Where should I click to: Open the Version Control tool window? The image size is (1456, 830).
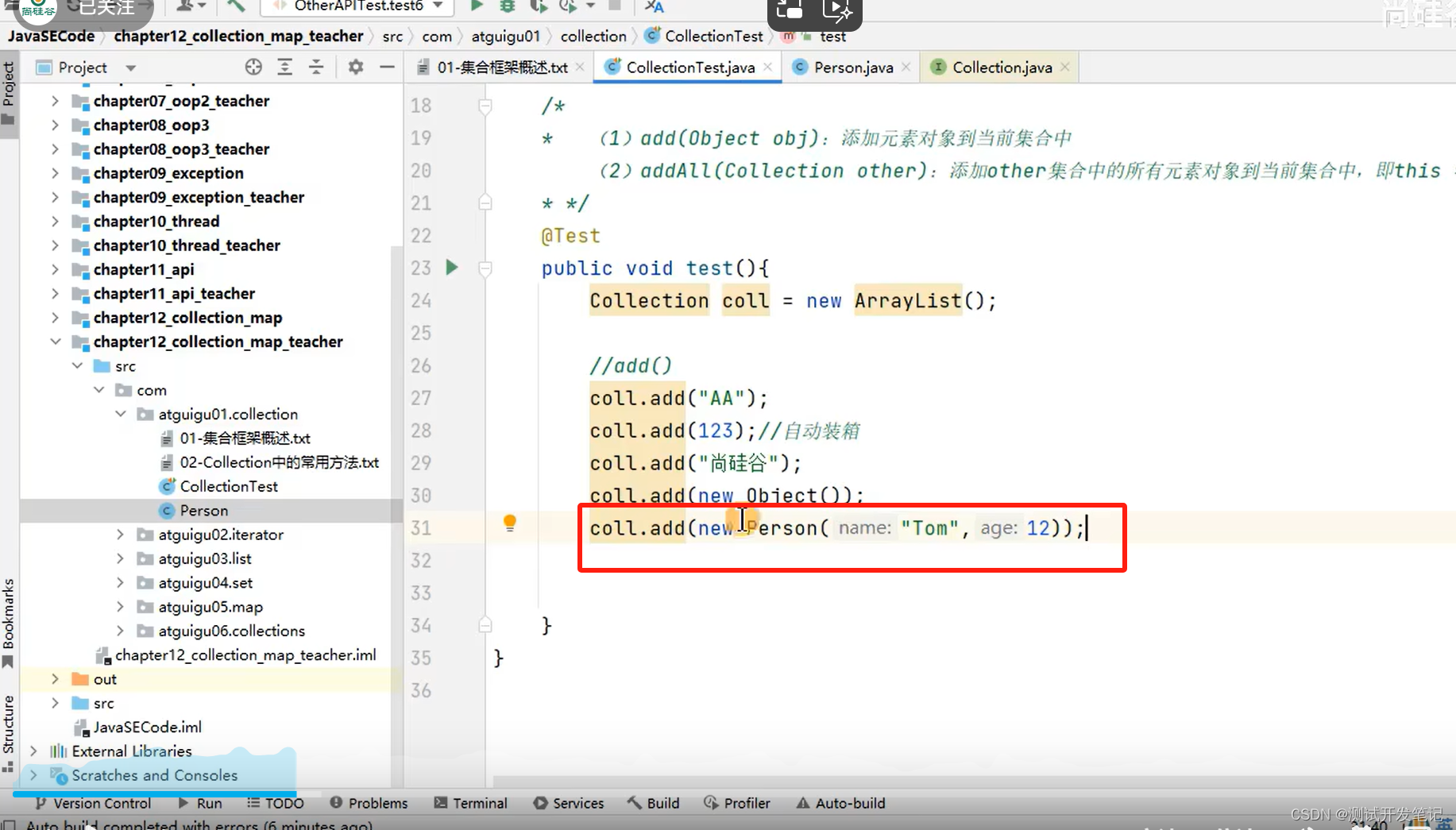[93, 803]
